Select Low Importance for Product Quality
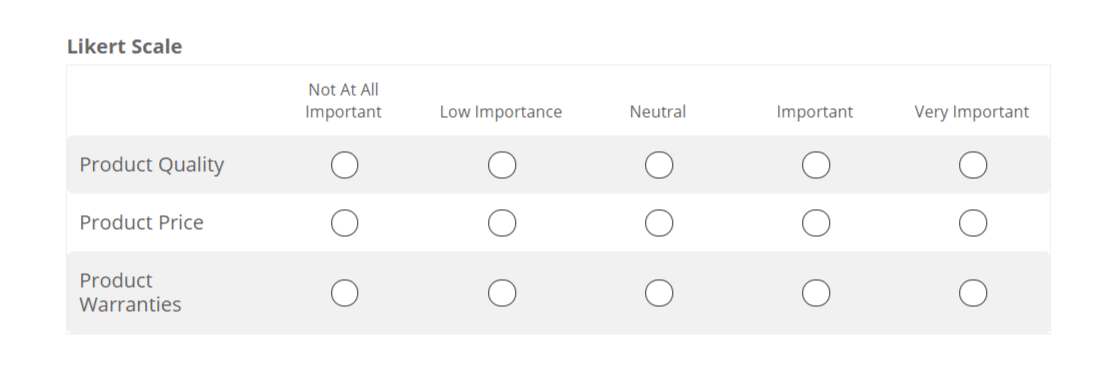The width and height of the screenshot is (1116, 372). tap(502, 165)
